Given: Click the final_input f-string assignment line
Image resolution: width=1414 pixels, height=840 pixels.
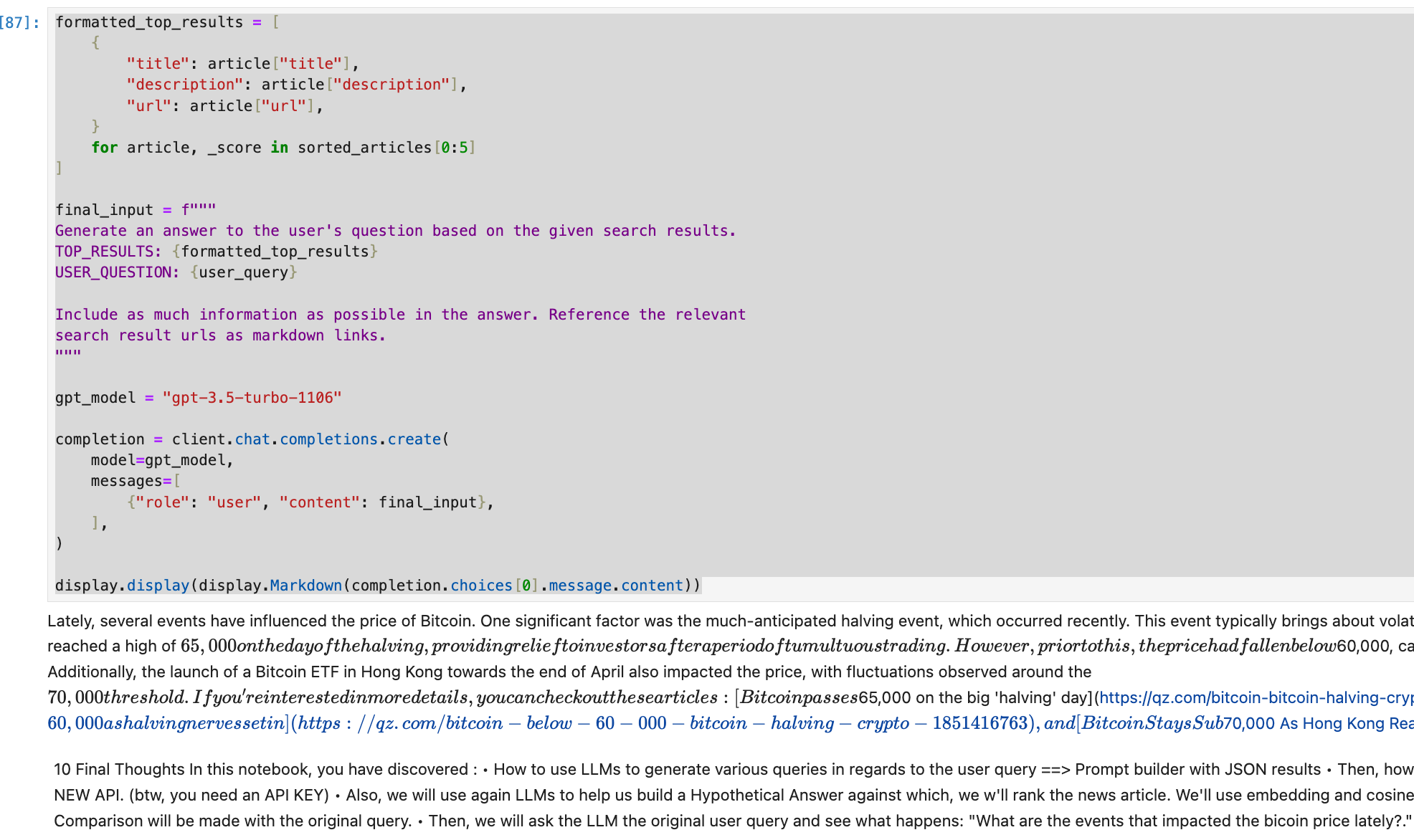Looking at the screenshot, I should coord(135,210).
